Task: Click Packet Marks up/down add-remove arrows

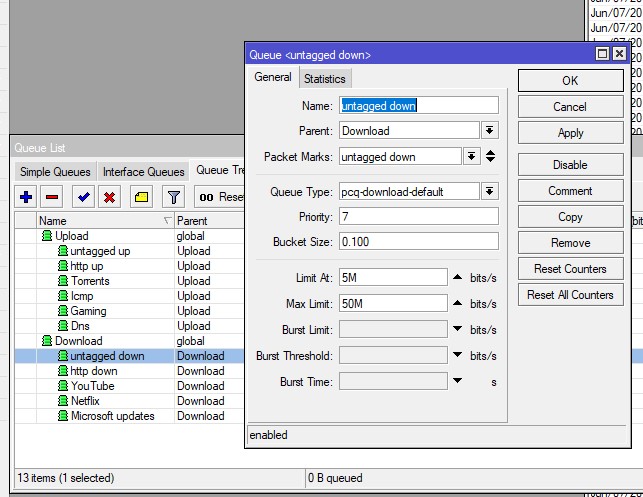Action: tap(490, 156)
